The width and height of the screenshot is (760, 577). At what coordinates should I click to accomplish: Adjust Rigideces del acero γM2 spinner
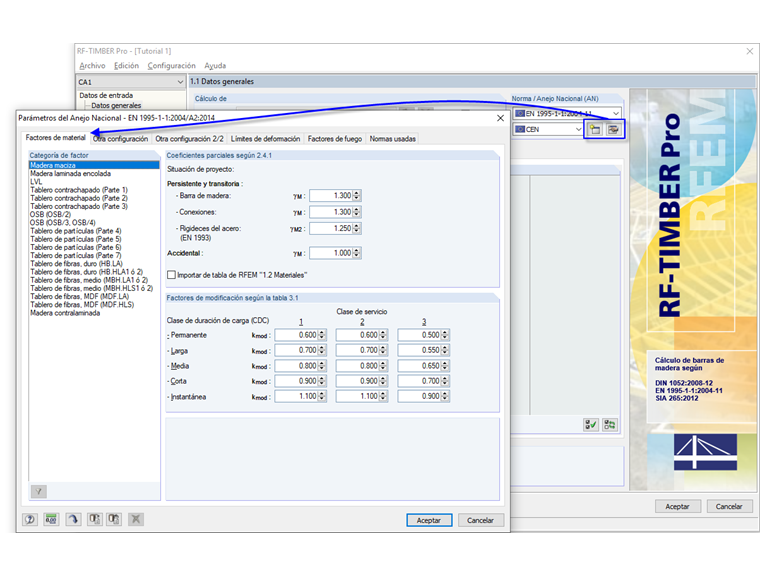point(357,228)
